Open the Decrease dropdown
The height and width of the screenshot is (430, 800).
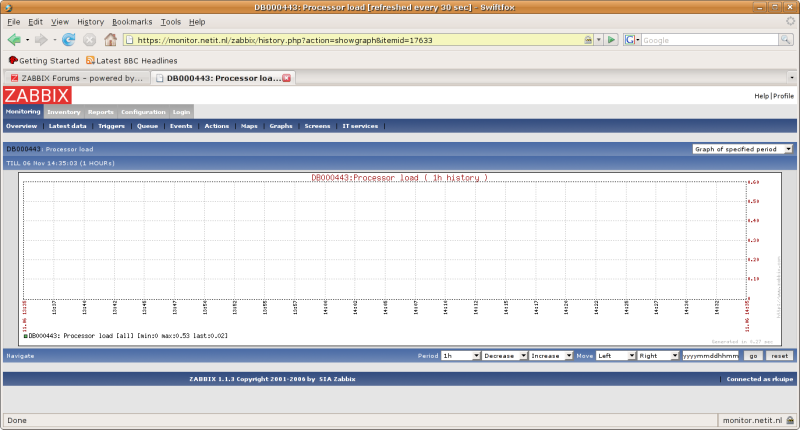[505, 356]
